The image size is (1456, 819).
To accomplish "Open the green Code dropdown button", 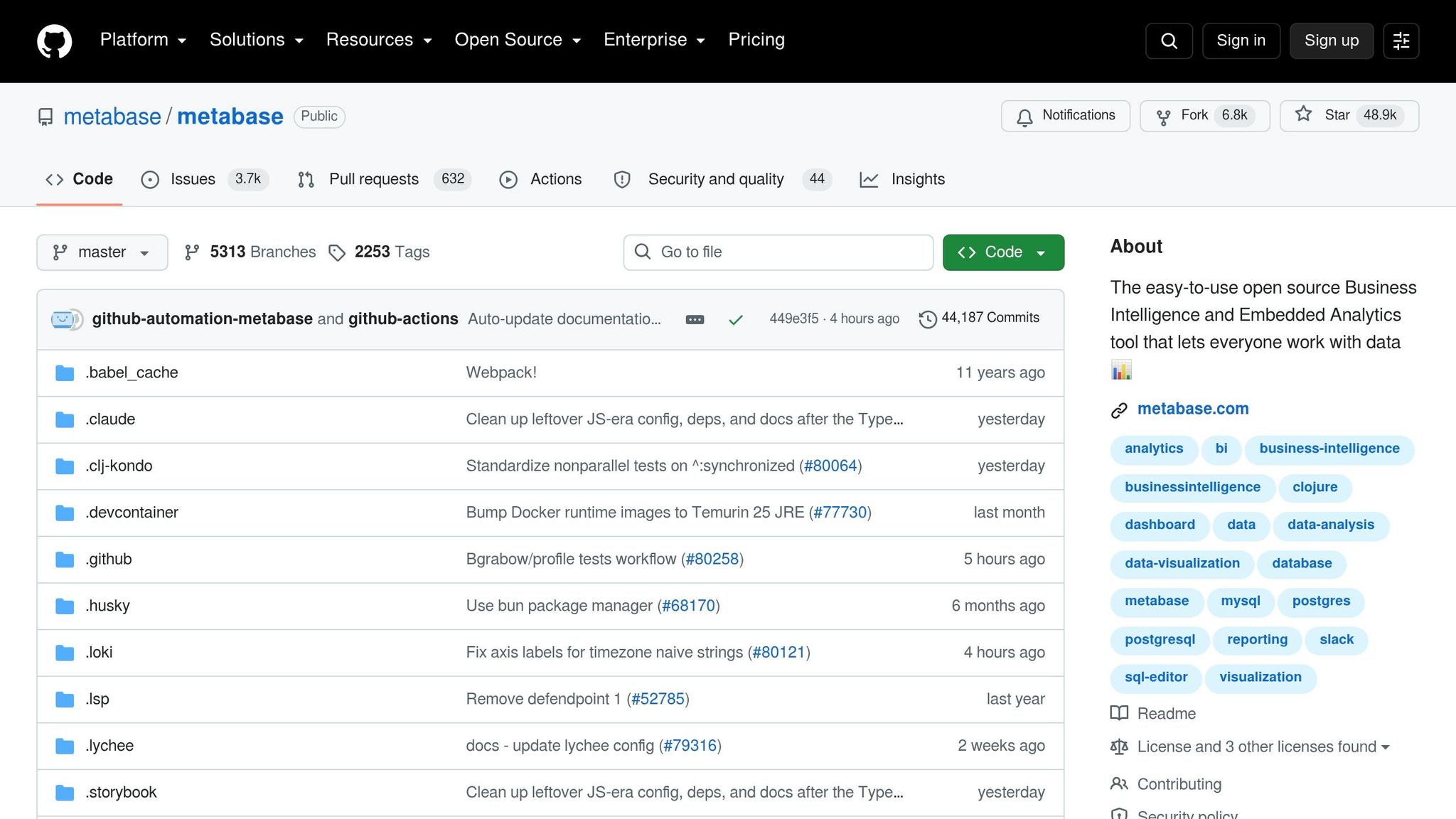I will click(1003, 252).
